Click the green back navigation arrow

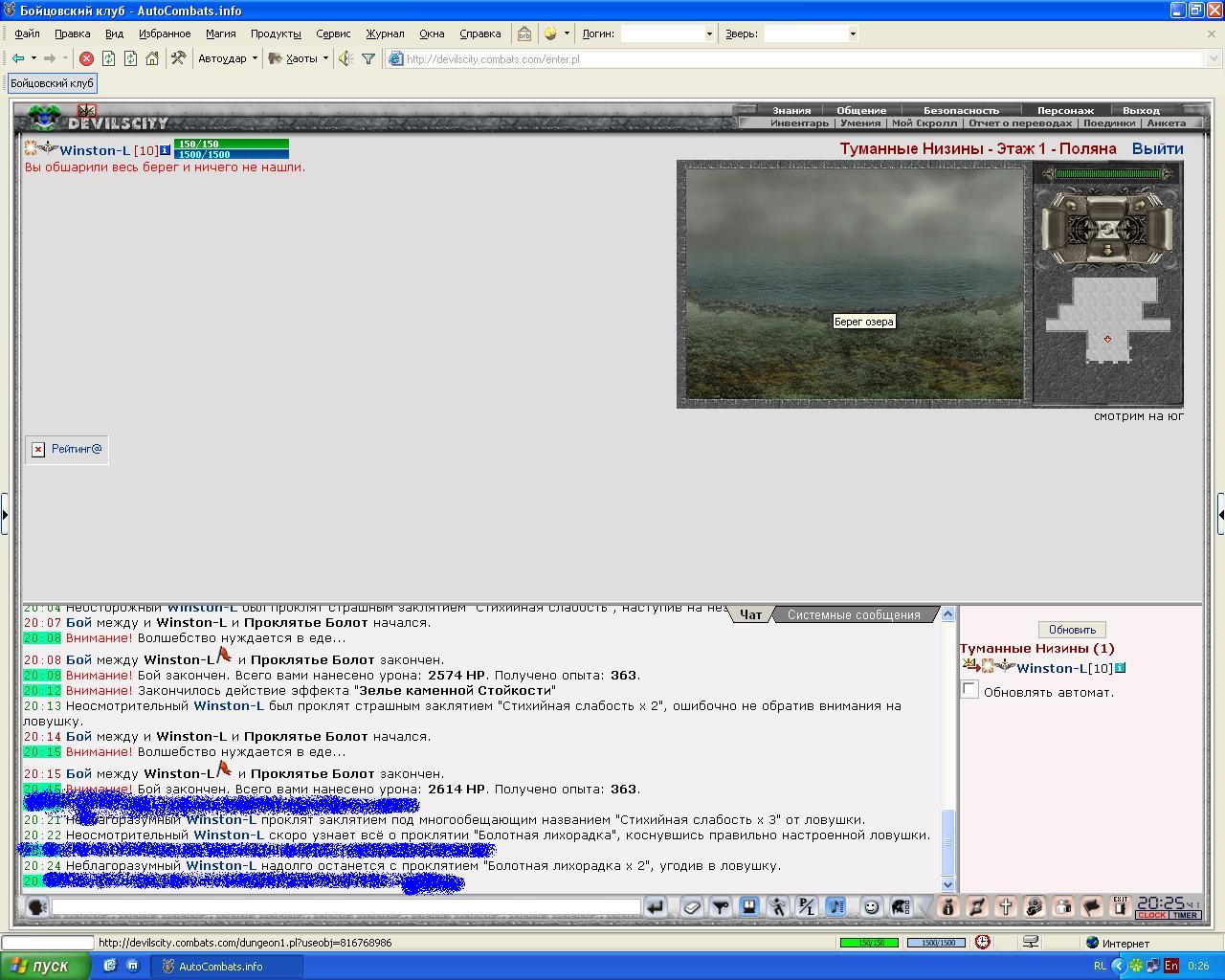tap(17, 58)
